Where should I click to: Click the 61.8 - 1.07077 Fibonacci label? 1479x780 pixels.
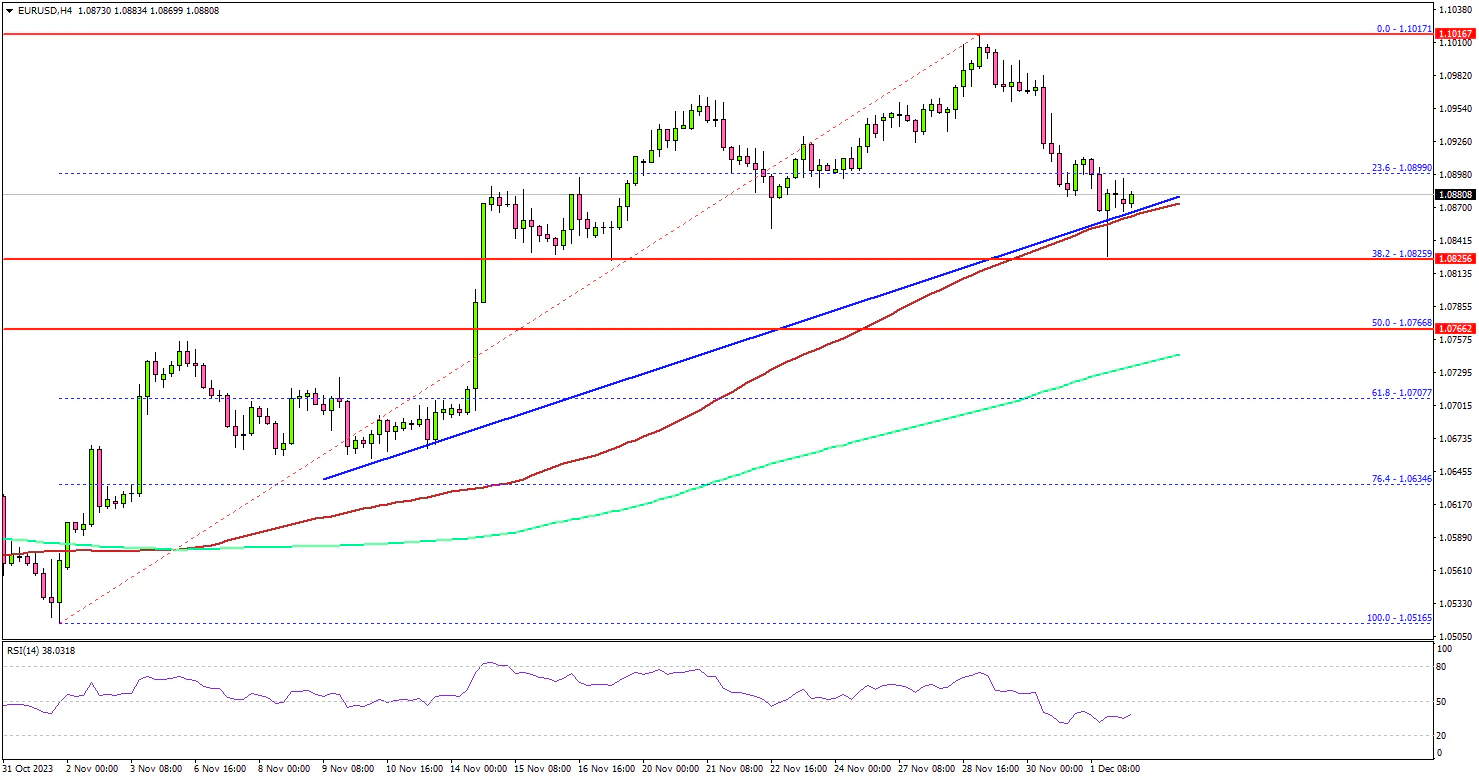(1403, 393)
